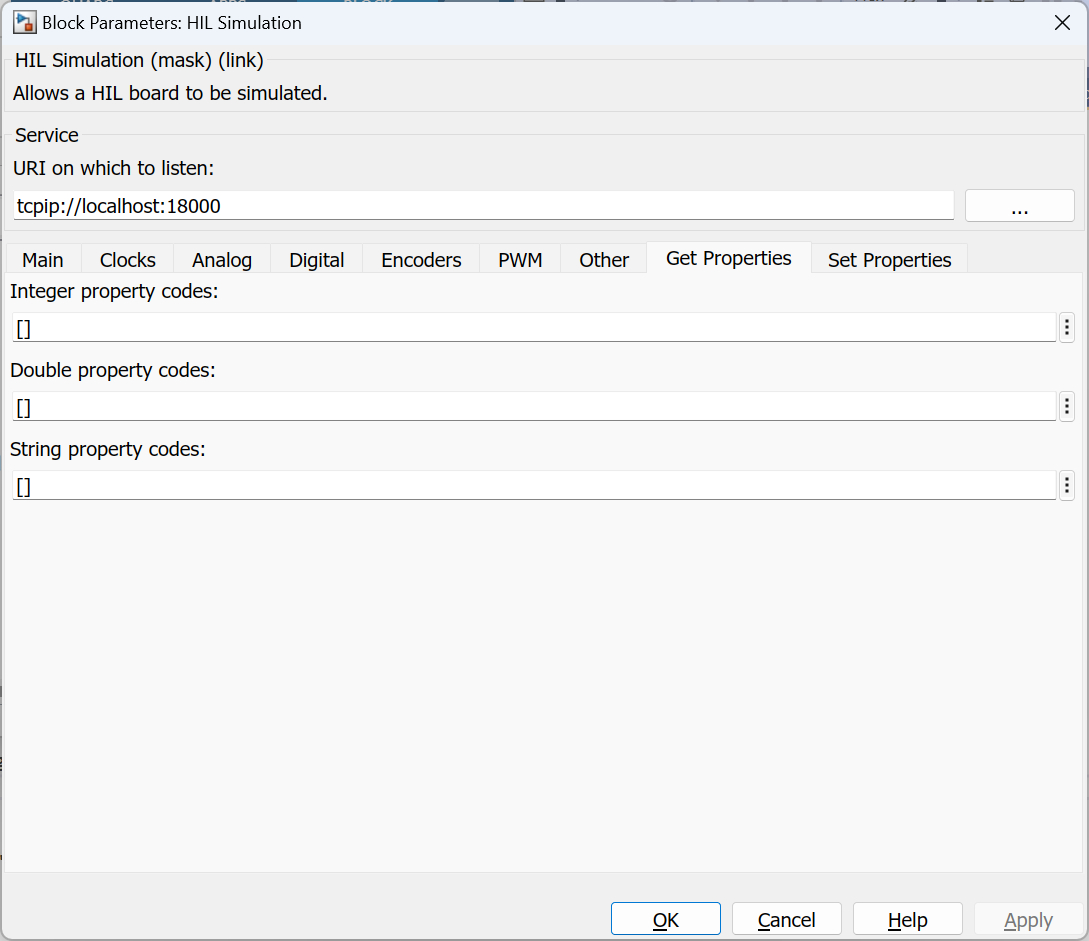
Task: Click the Get Properties tab
Action: tap(729, 258)
